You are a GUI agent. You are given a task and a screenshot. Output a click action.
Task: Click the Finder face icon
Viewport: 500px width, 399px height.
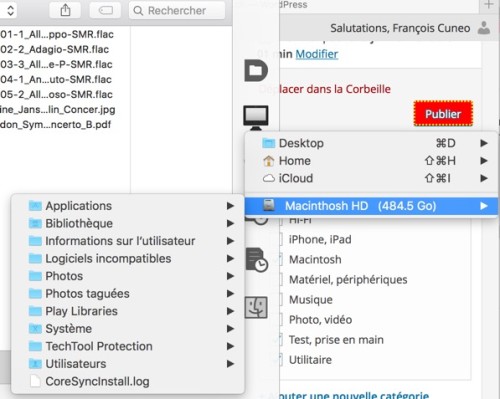[256, 307]
